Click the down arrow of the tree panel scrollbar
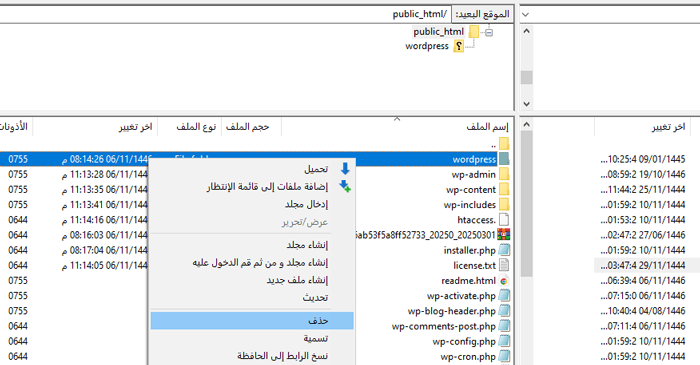Screen dimensions: 700x365 click(526, 104)
